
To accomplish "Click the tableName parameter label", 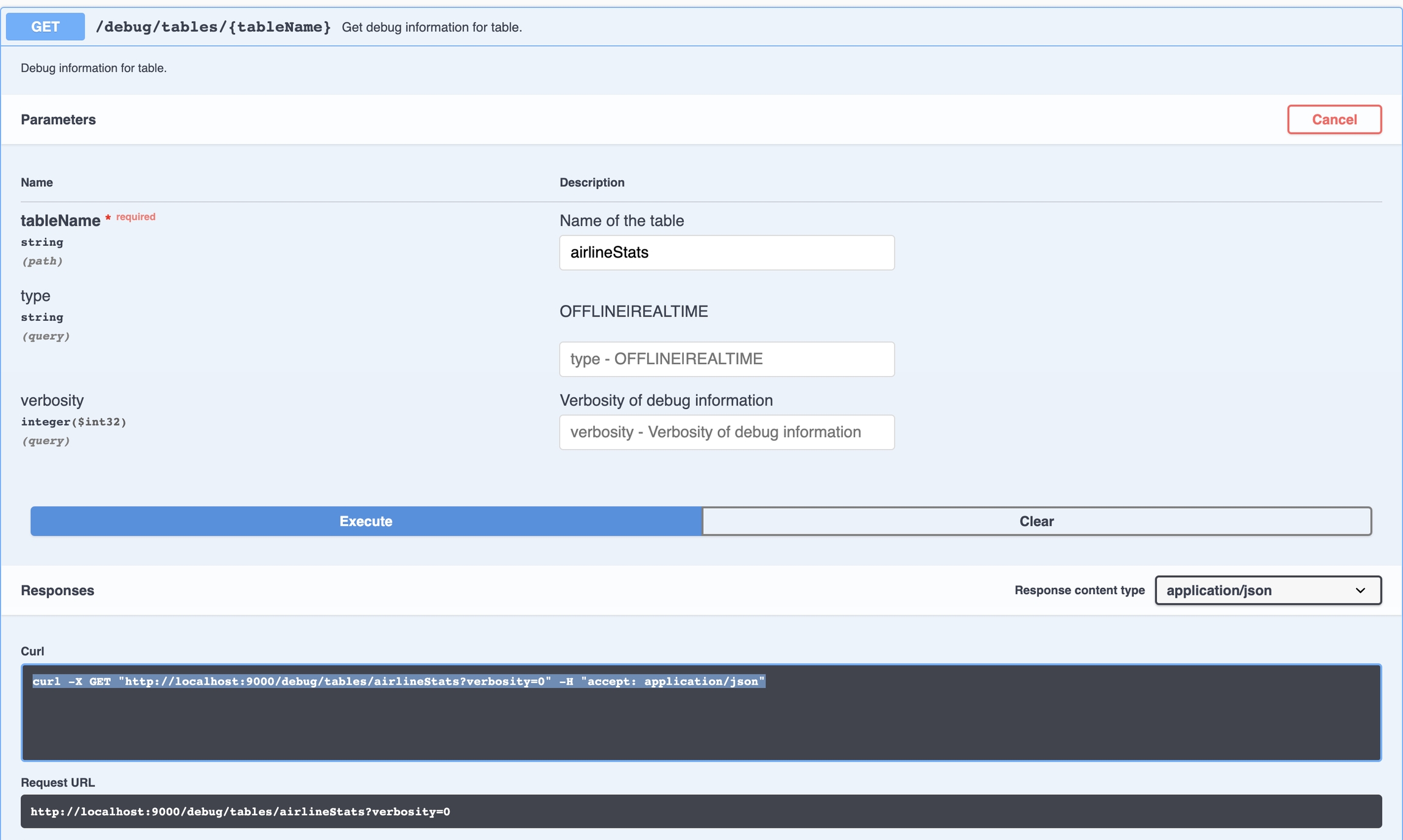I will point(60,220).
